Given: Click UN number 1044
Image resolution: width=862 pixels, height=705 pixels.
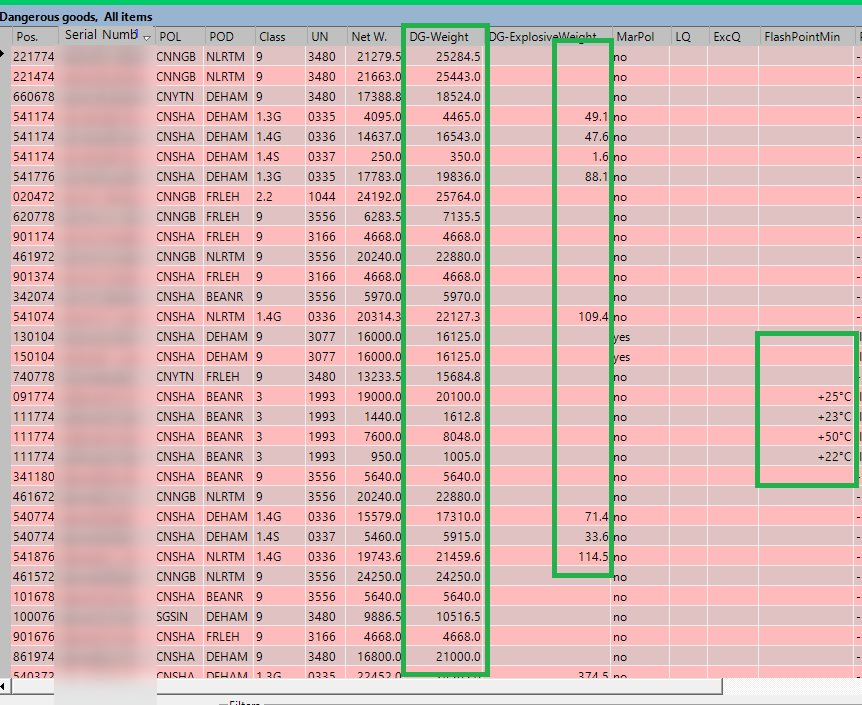Looking at the screenshot, I should (x=322, y=197).
